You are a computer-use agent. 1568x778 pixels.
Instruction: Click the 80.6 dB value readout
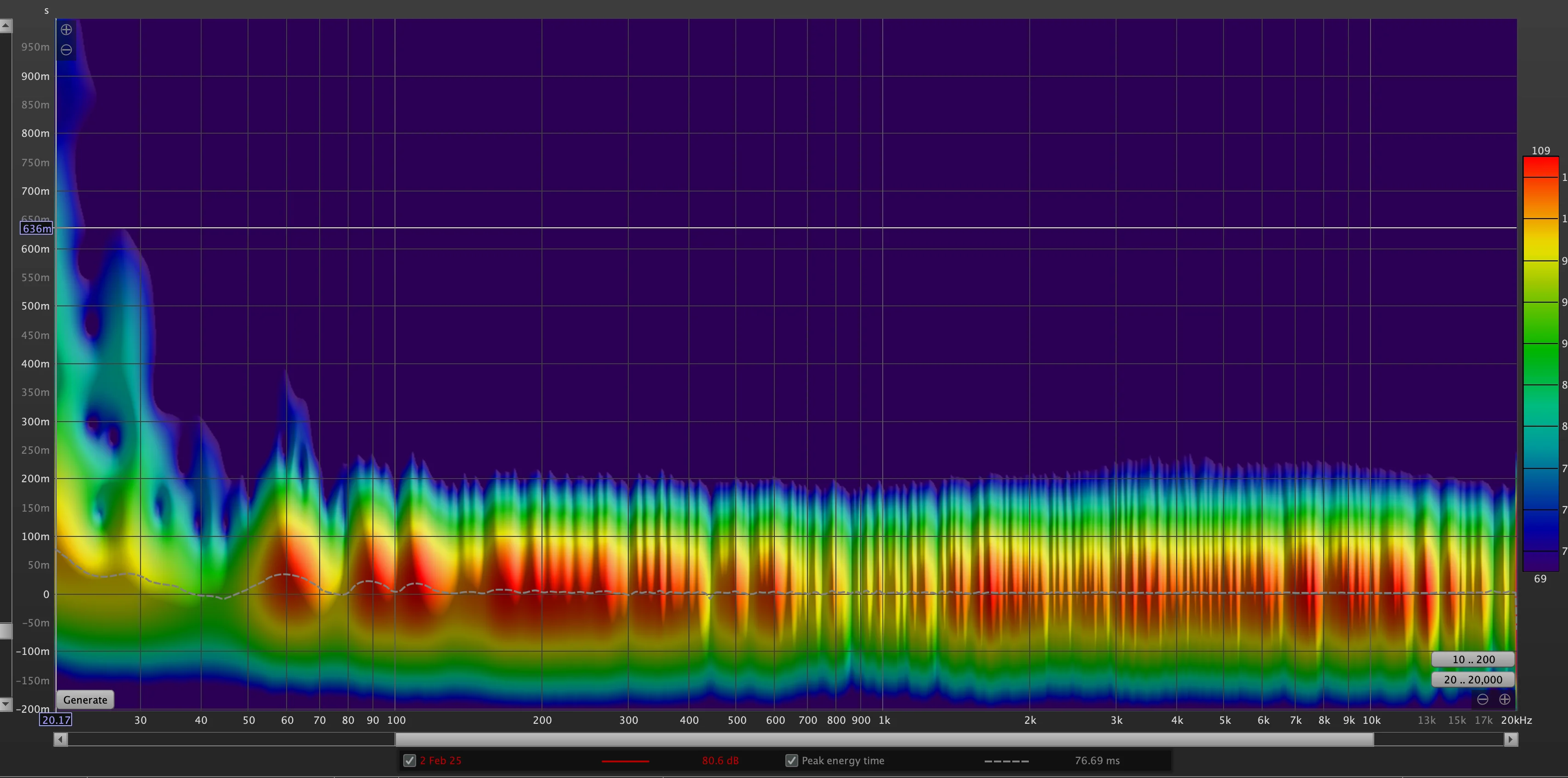coord(720,761)
